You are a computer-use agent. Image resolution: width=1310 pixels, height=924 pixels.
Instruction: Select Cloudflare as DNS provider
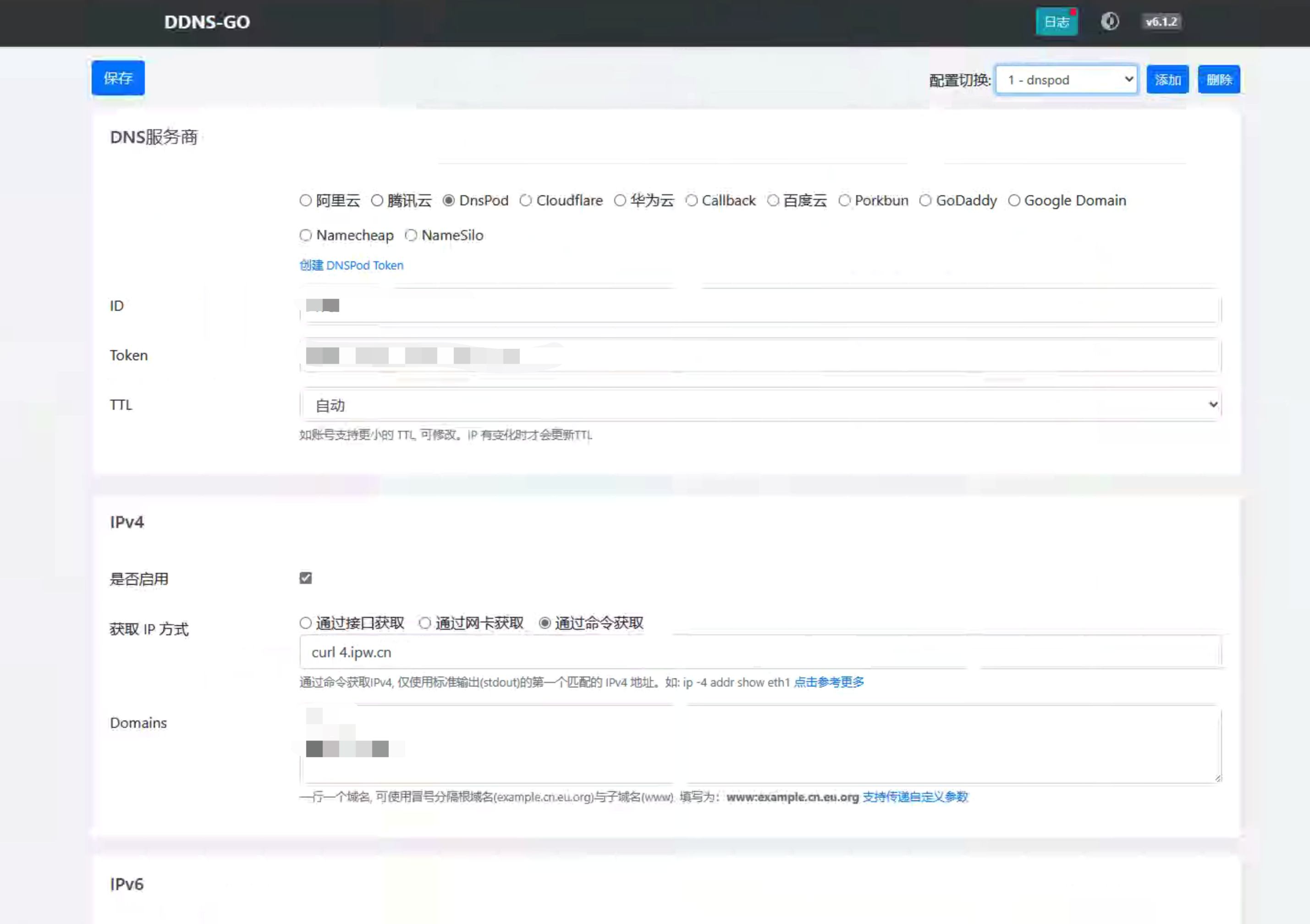tap(525, 200)
